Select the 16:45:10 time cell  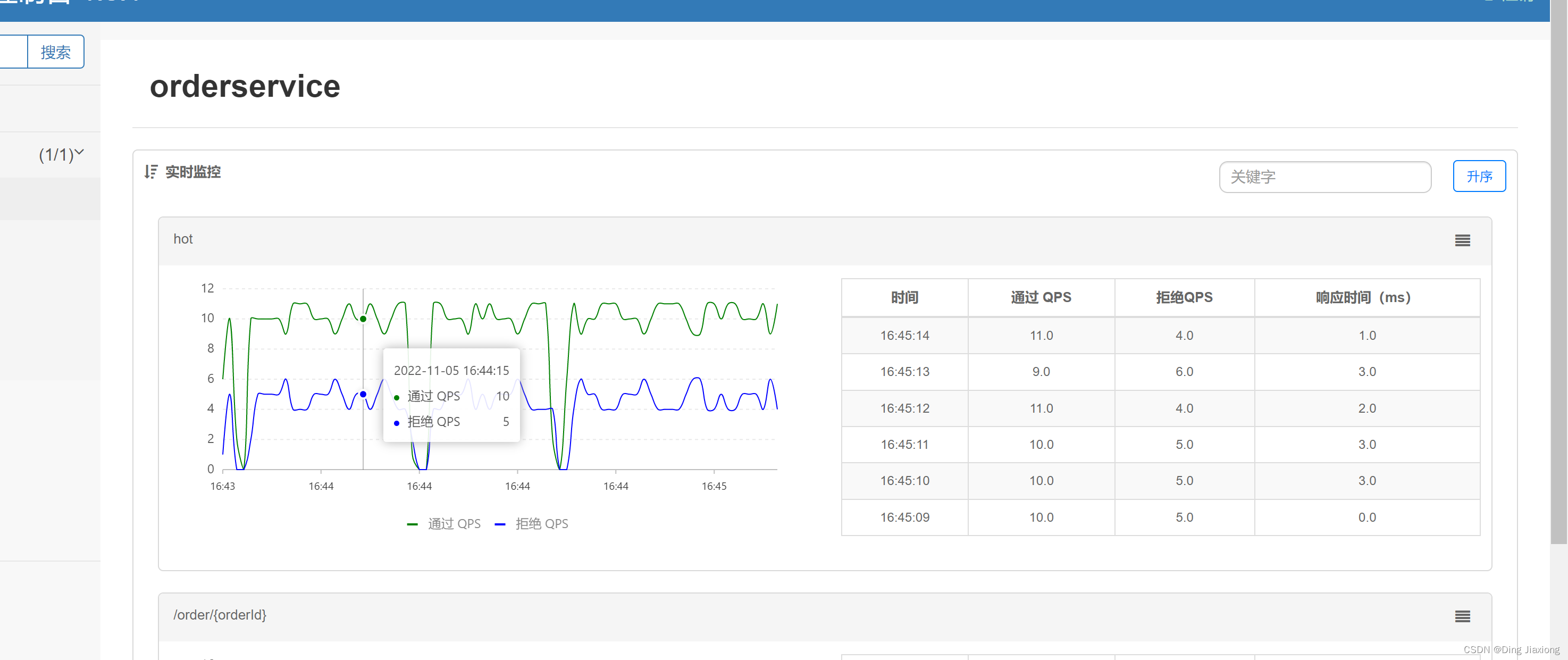(904, 480)
